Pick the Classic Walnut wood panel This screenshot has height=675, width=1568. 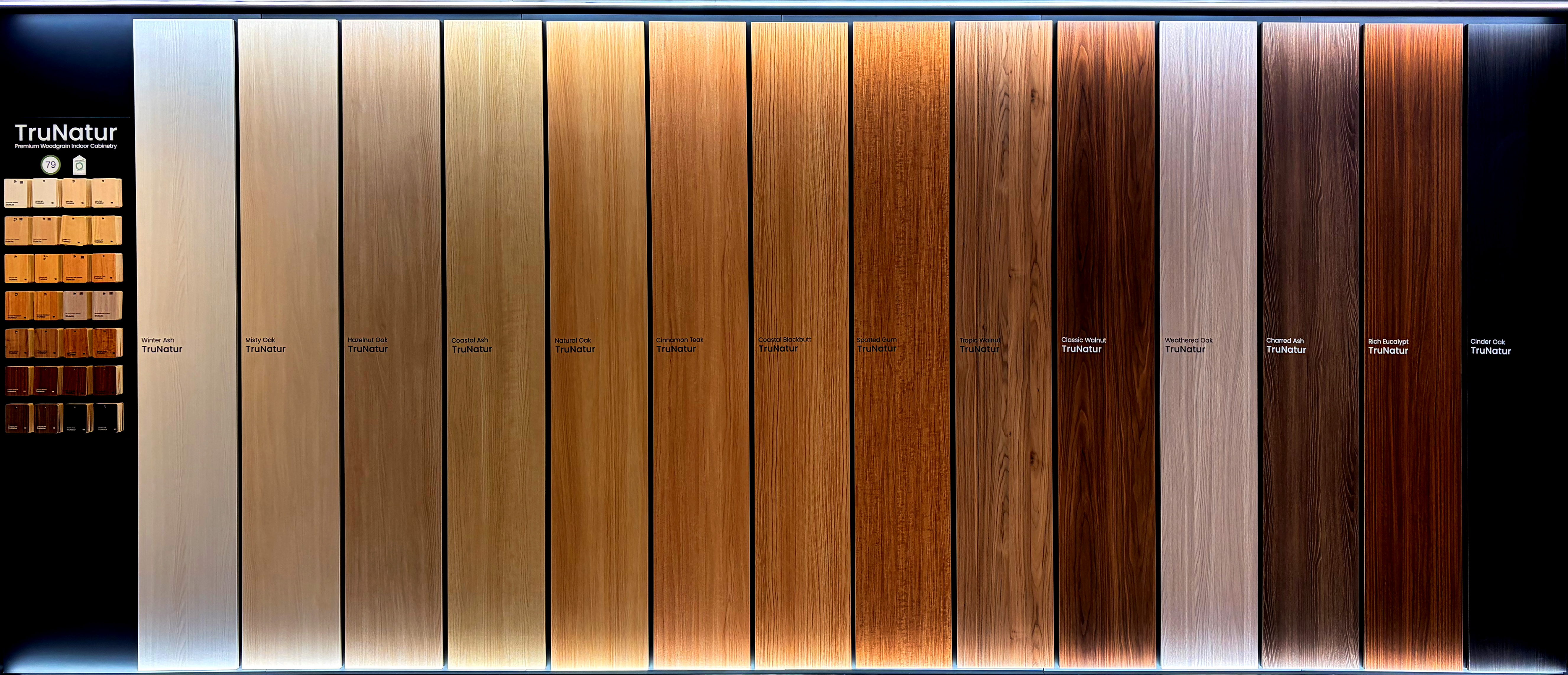(1106, 344)
